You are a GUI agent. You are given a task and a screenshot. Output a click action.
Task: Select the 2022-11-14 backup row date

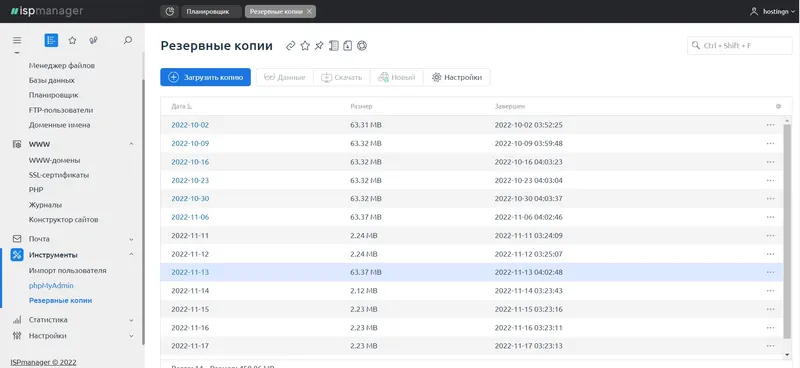190,290
